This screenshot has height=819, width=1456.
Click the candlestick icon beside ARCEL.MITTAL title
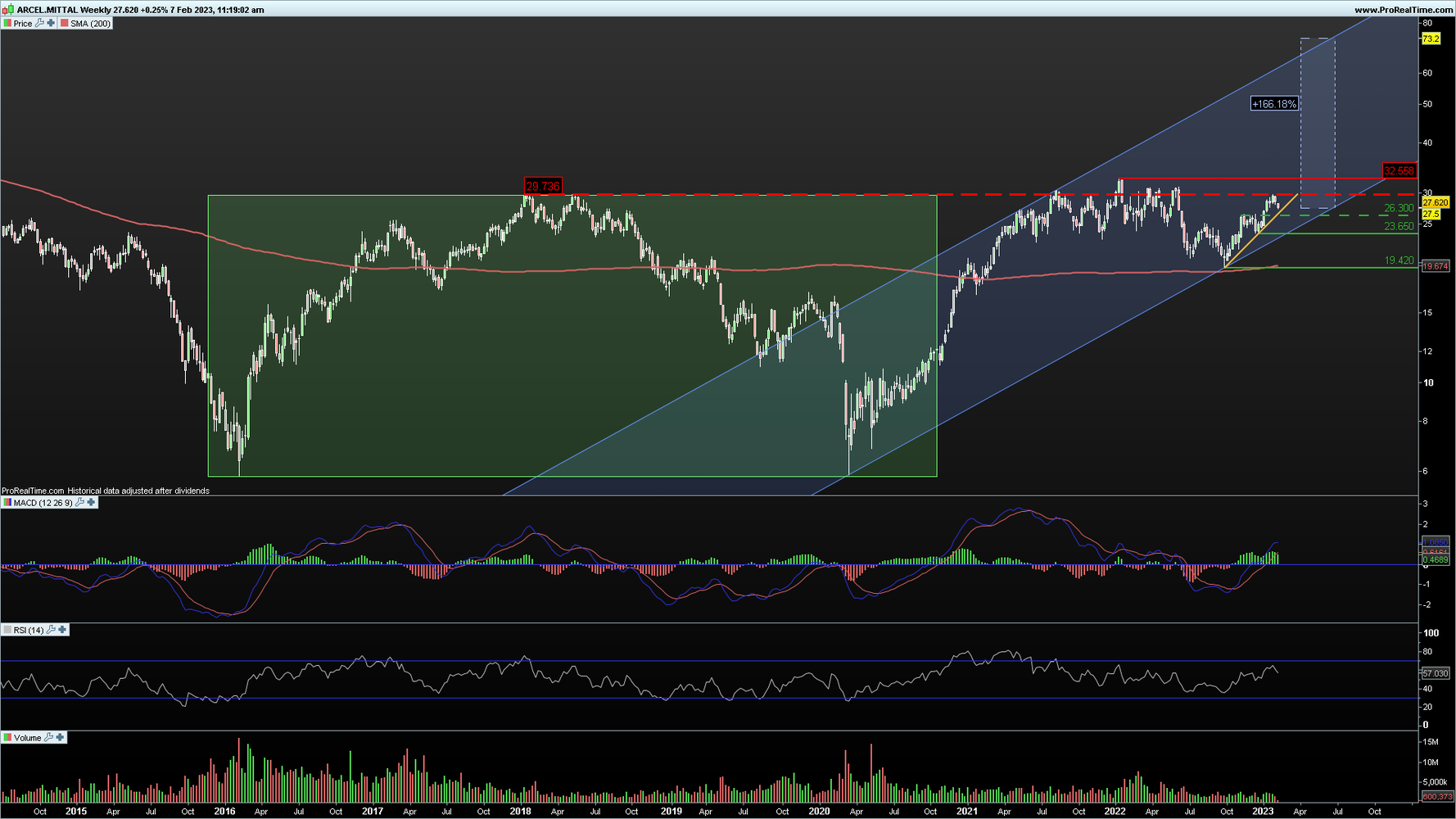pos(7,10)
